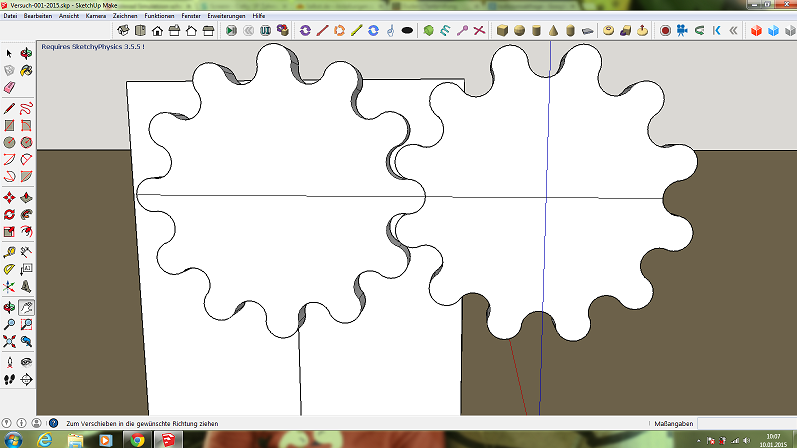Open the Kamera menu
Image resolution: width=797 pixels, height=448 pixels.
pos(96,17)
